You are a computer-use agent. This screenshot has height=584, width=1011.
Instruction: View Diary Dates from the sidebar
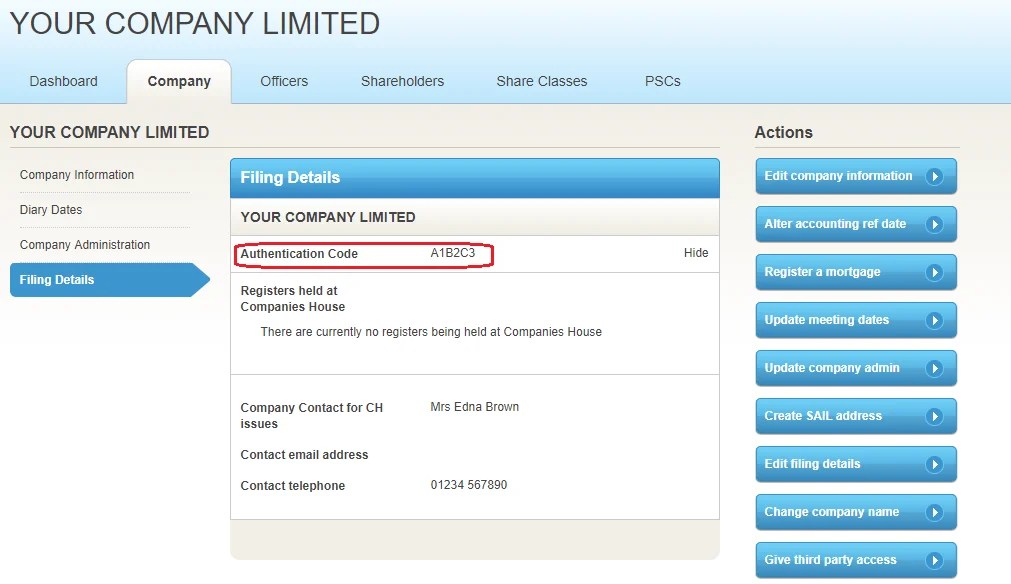(51, 209)
